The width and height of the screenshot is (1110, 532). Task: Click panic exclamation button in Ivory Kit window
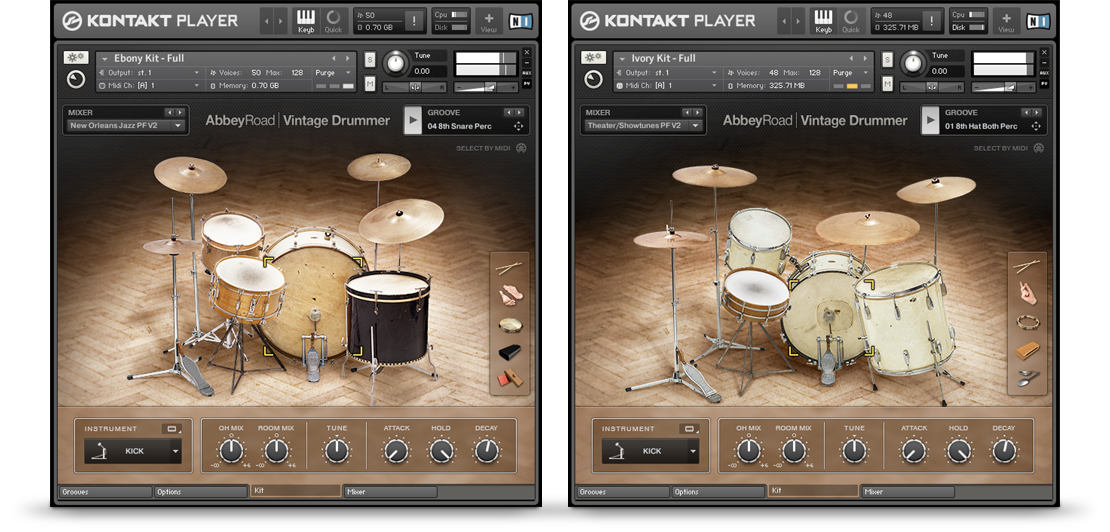click(x=932, y=21)
